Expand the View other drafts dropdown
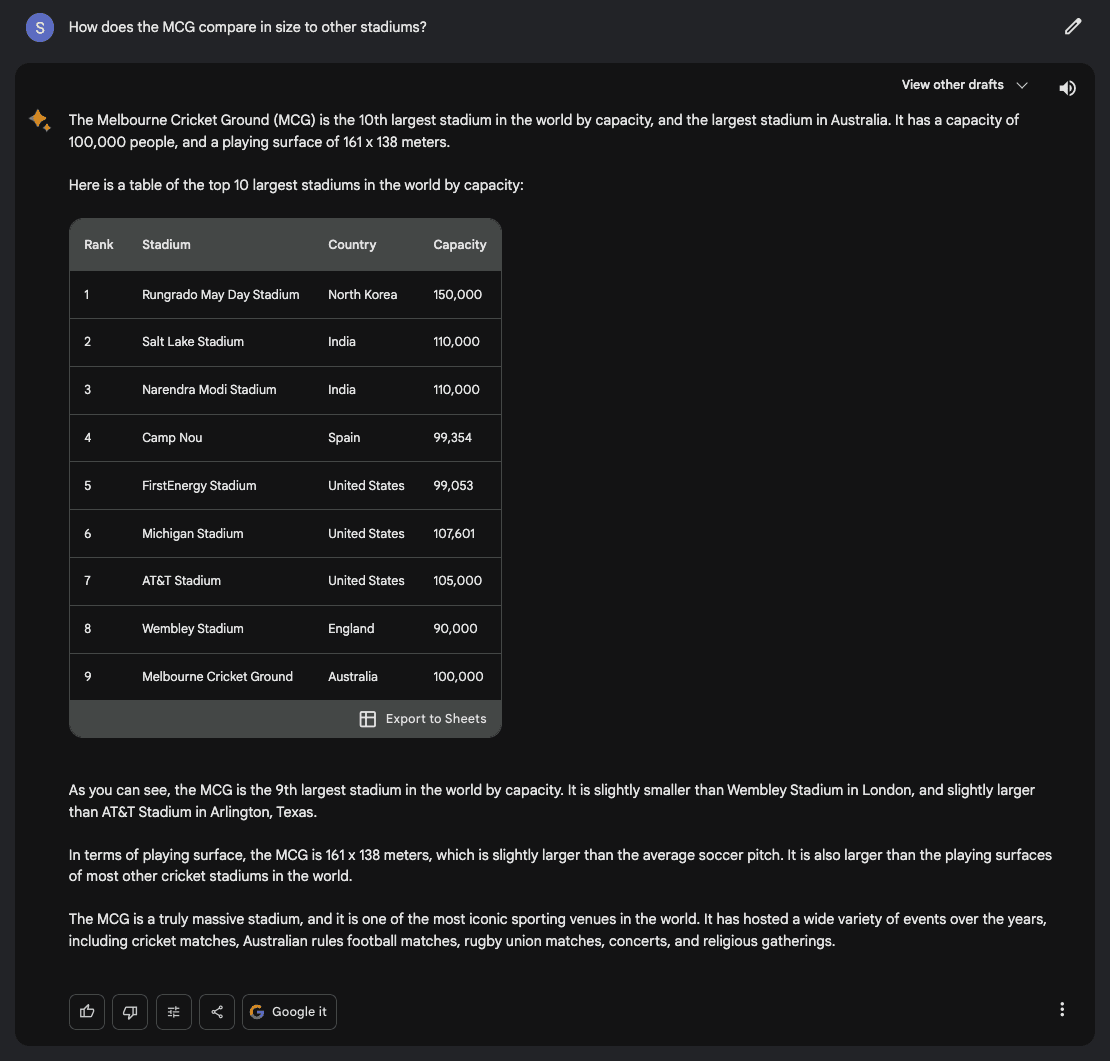 tap(952, 85)
